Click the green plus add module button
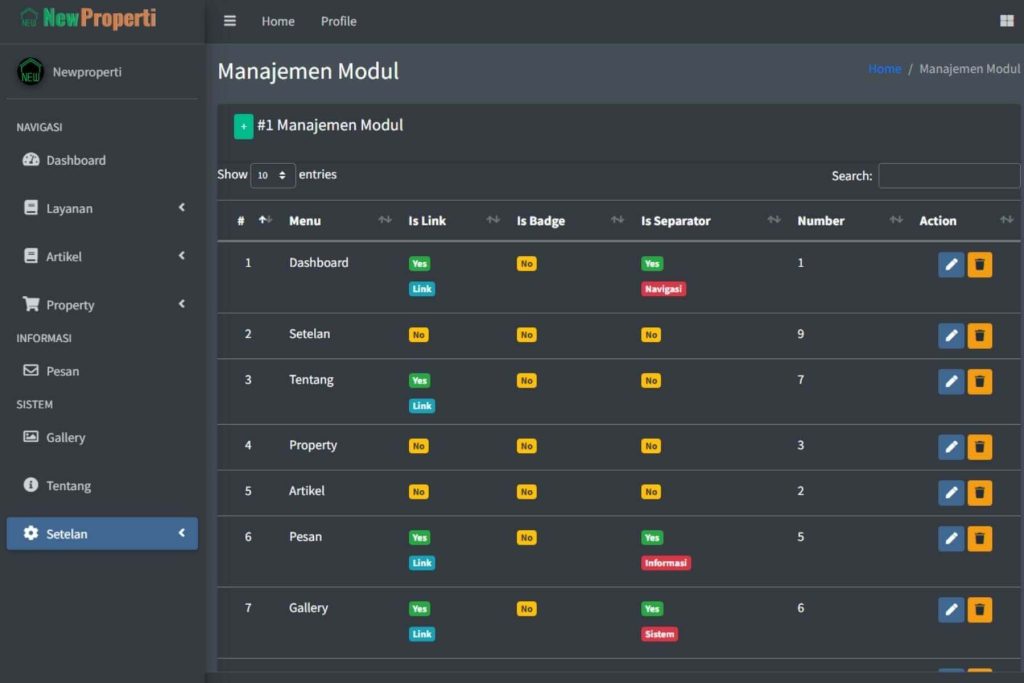This screenshot has width=1024, height=683. click(244, 127)
